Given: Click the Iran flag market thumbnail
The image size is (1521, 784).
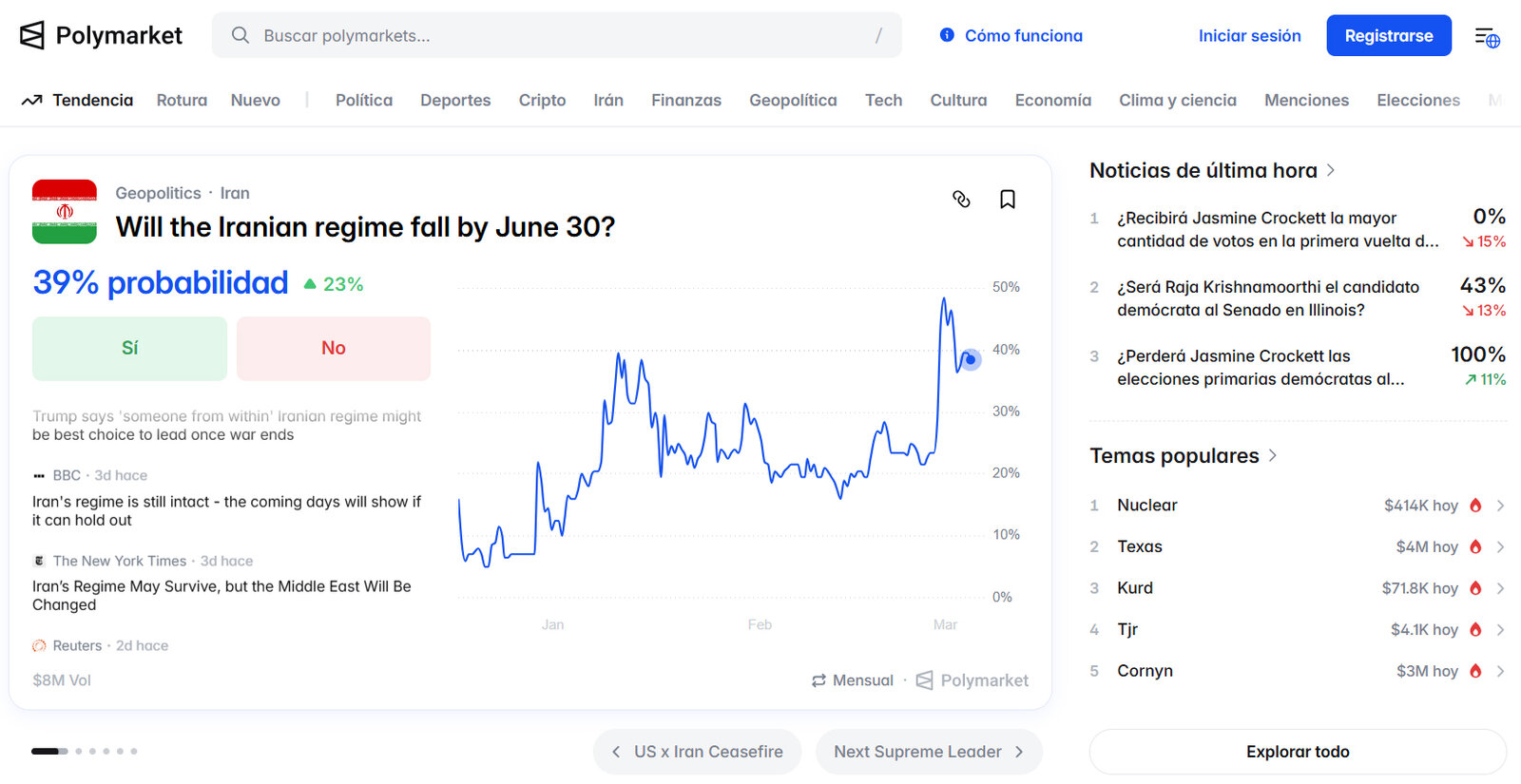Looking at the screenshot, I should [65, 211].
